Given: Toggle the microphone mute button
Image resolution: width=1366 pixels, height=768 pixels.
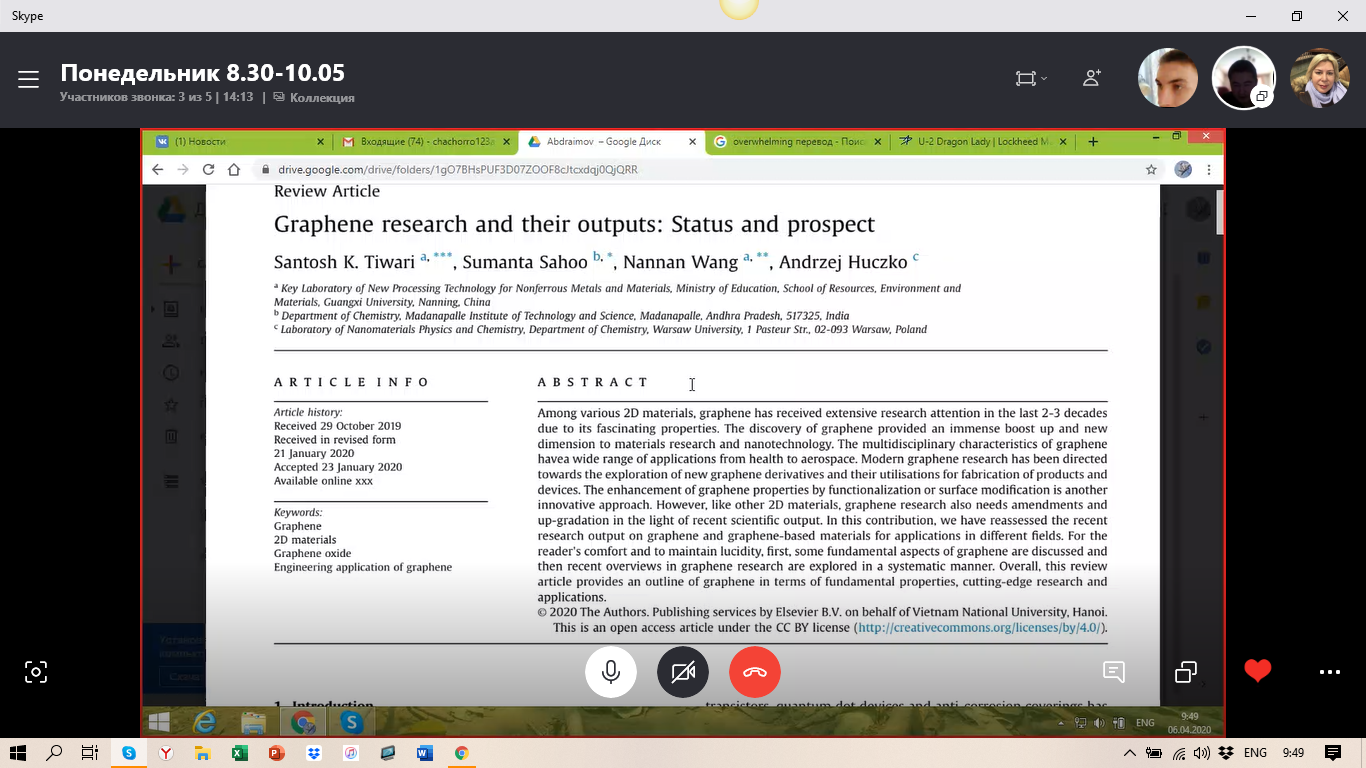Looking at the screenshot, I should [610, 672].
